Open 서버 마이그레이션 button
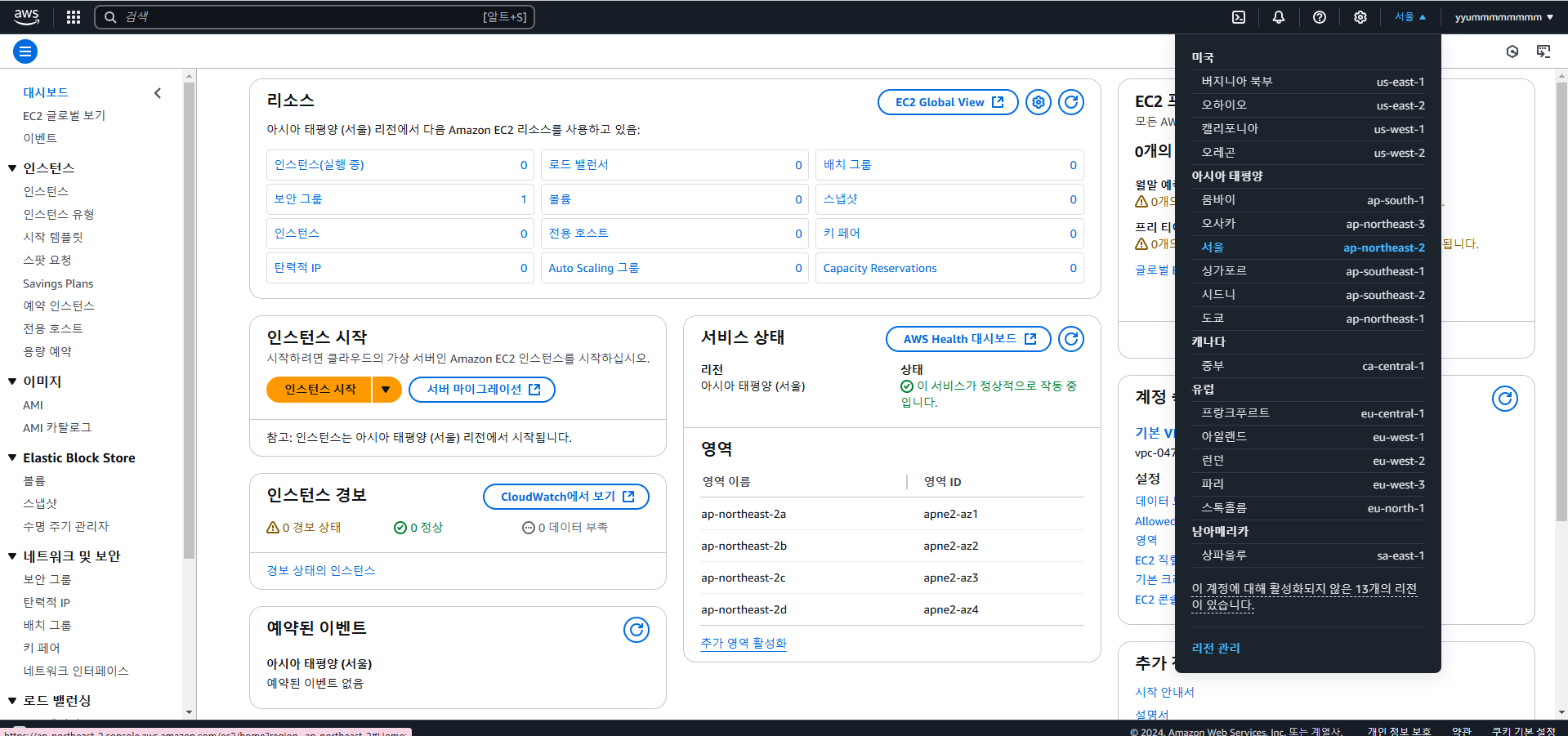Image resolution: width=1568 pixels, height=736 pixels. (x=482, y=390)
